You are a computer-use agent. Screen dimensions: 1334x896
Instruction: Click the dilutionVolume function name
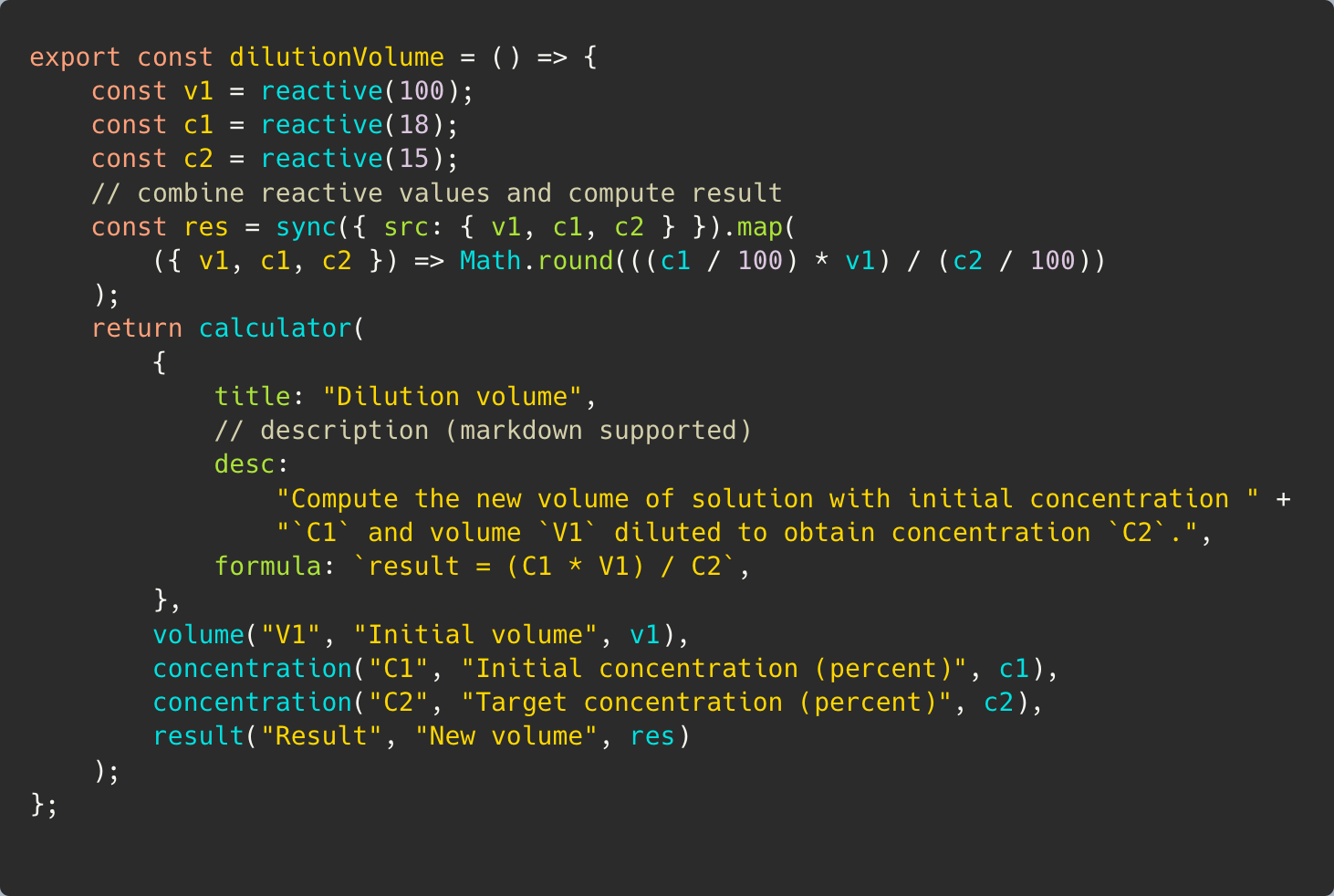[336, 57]
